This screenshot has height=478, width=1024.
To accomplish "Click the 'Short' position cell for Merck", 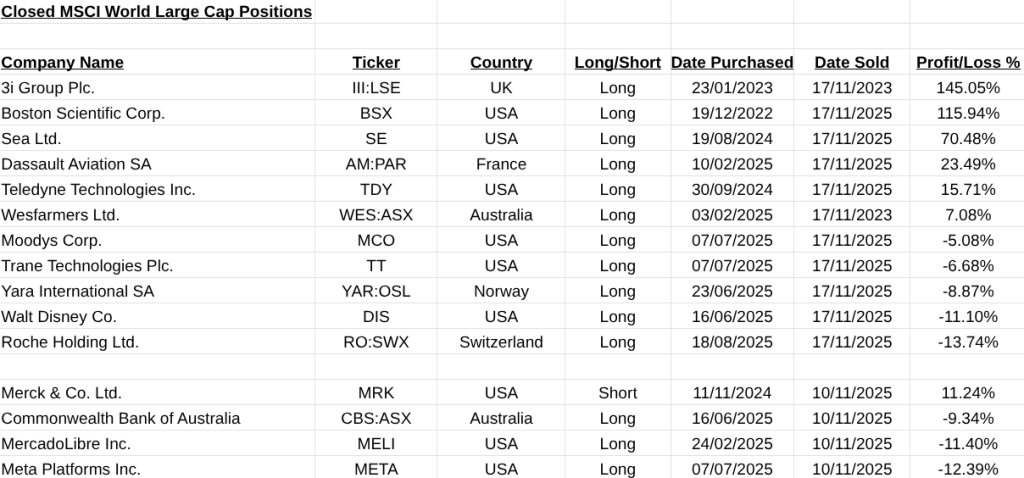I will [617, 393].
